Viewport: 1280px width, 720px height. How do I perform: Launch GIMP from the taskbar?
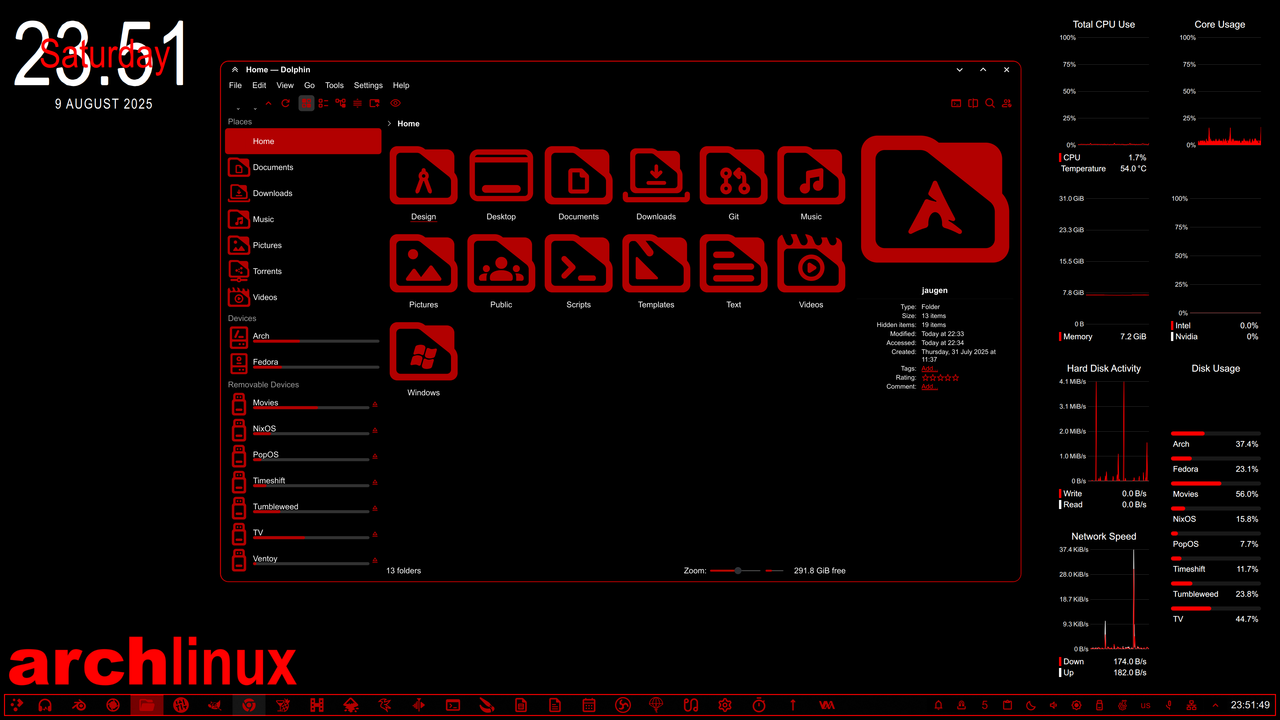click(215, 705)
